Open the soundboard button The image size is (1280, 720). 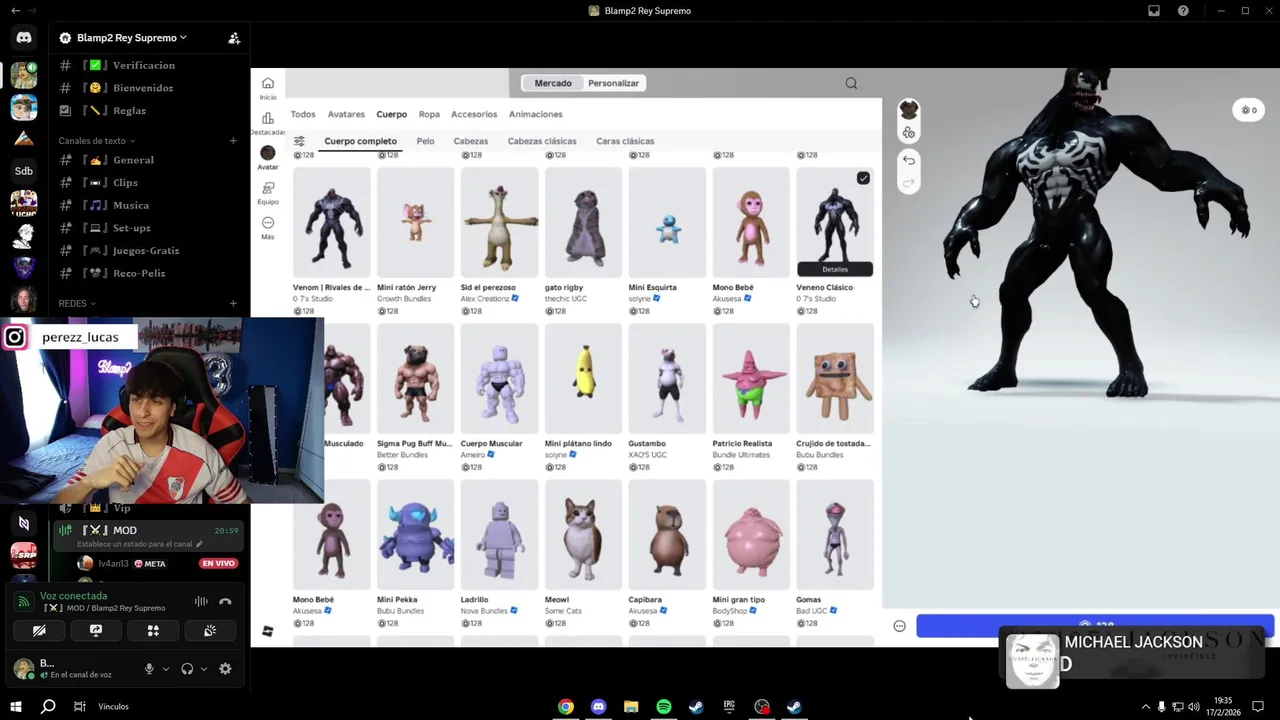coord(210,631)
